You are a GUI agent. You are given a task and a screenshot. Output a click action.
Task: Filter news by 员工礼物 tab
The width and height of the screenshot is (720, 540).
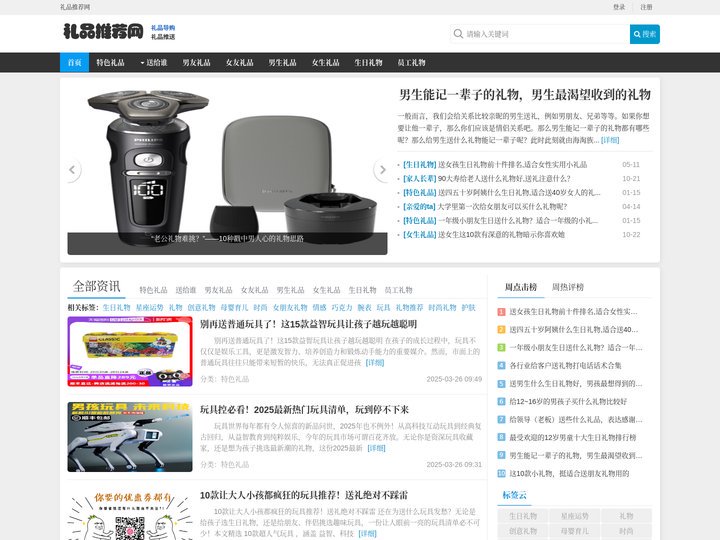coord(398,290)
